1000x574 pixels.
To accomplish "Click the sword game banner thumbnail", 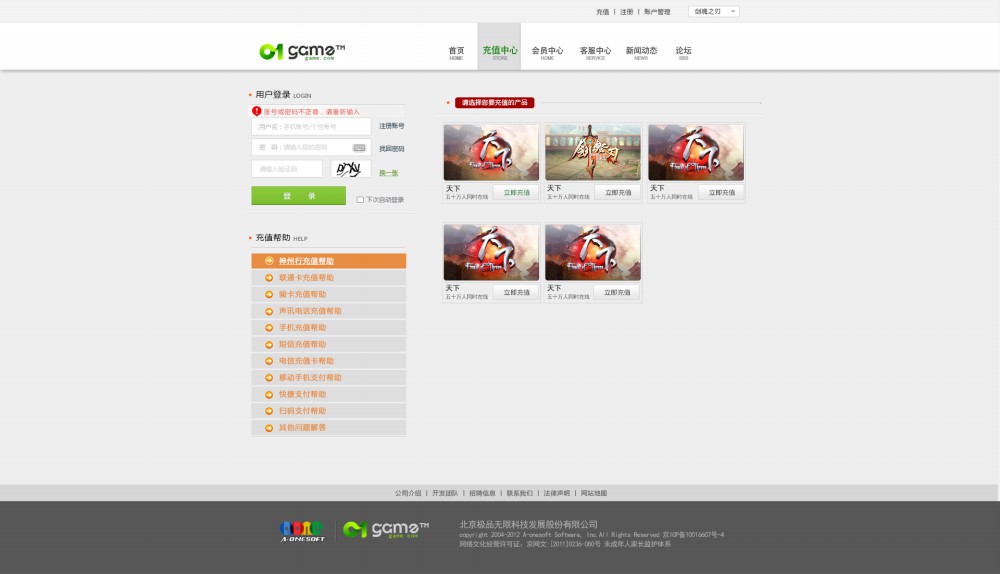I will coord(593,152).
